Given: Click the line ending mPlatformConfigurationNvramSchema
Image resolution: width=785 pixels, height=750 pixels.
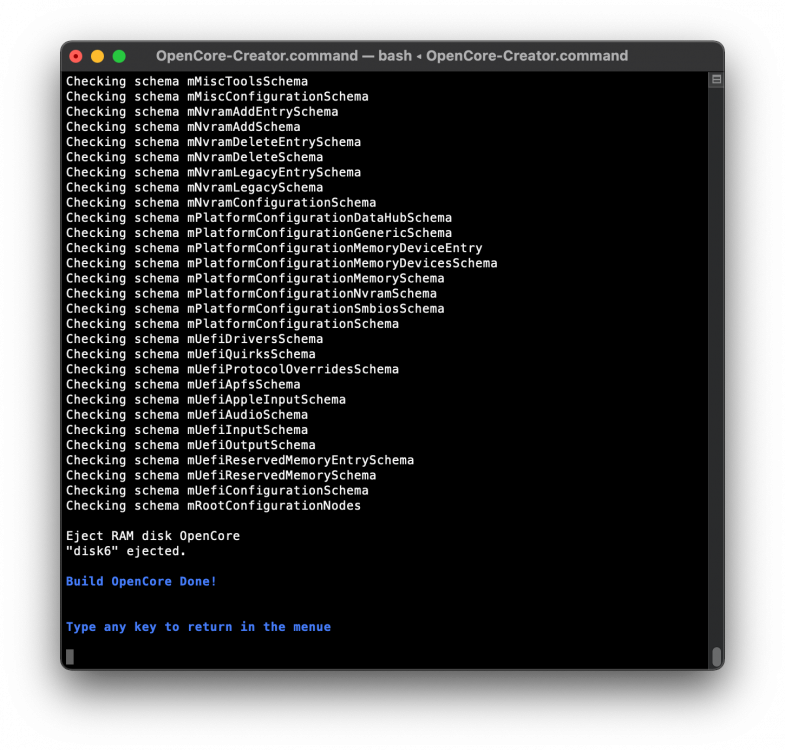Looking at the screenshot, I should point(251,293).
